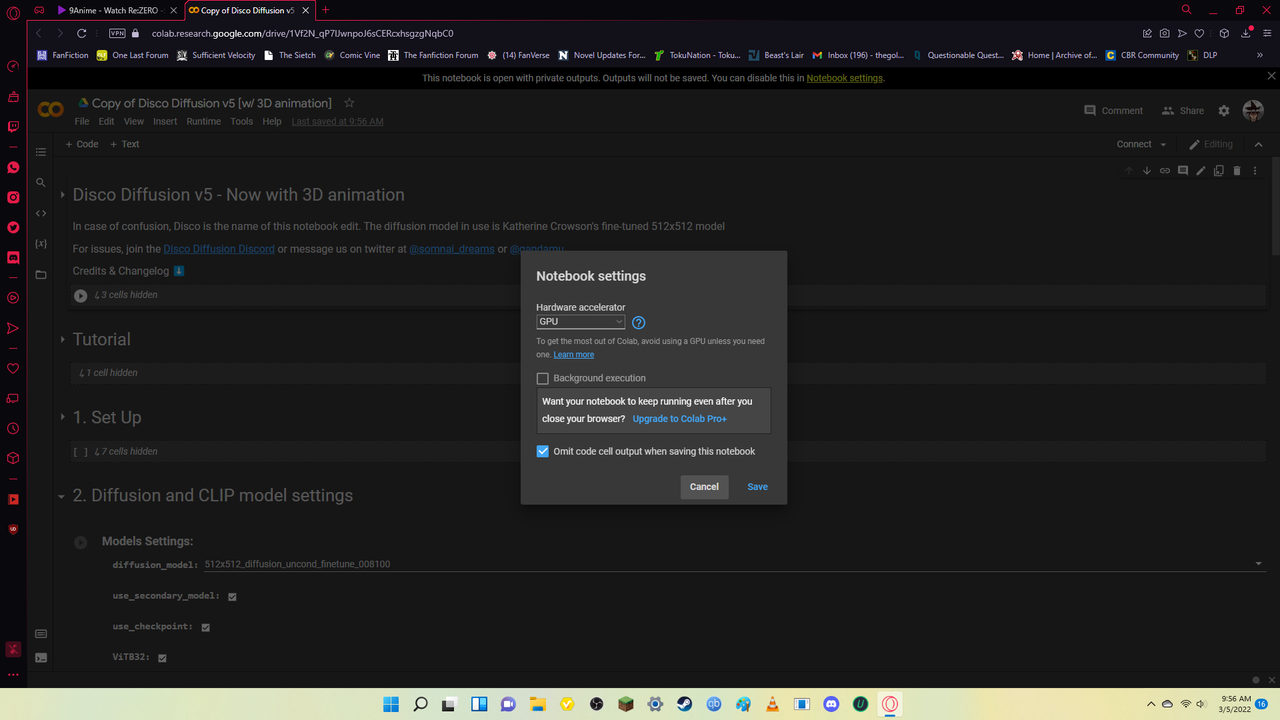
Task: Open Steam from the taskbar
Action: pyautogui.click(x=684, y=704)
